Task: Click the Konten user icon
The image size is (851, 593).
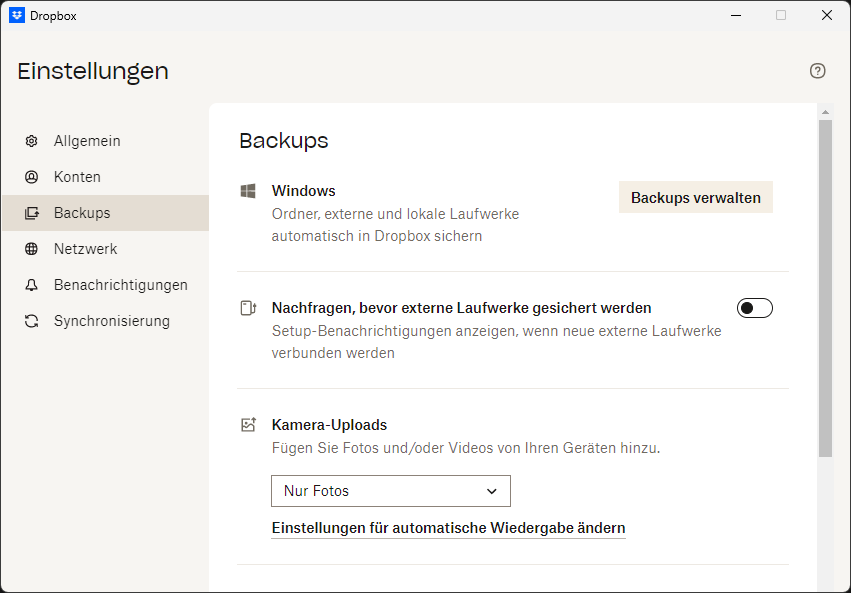Action: point(32,177)
